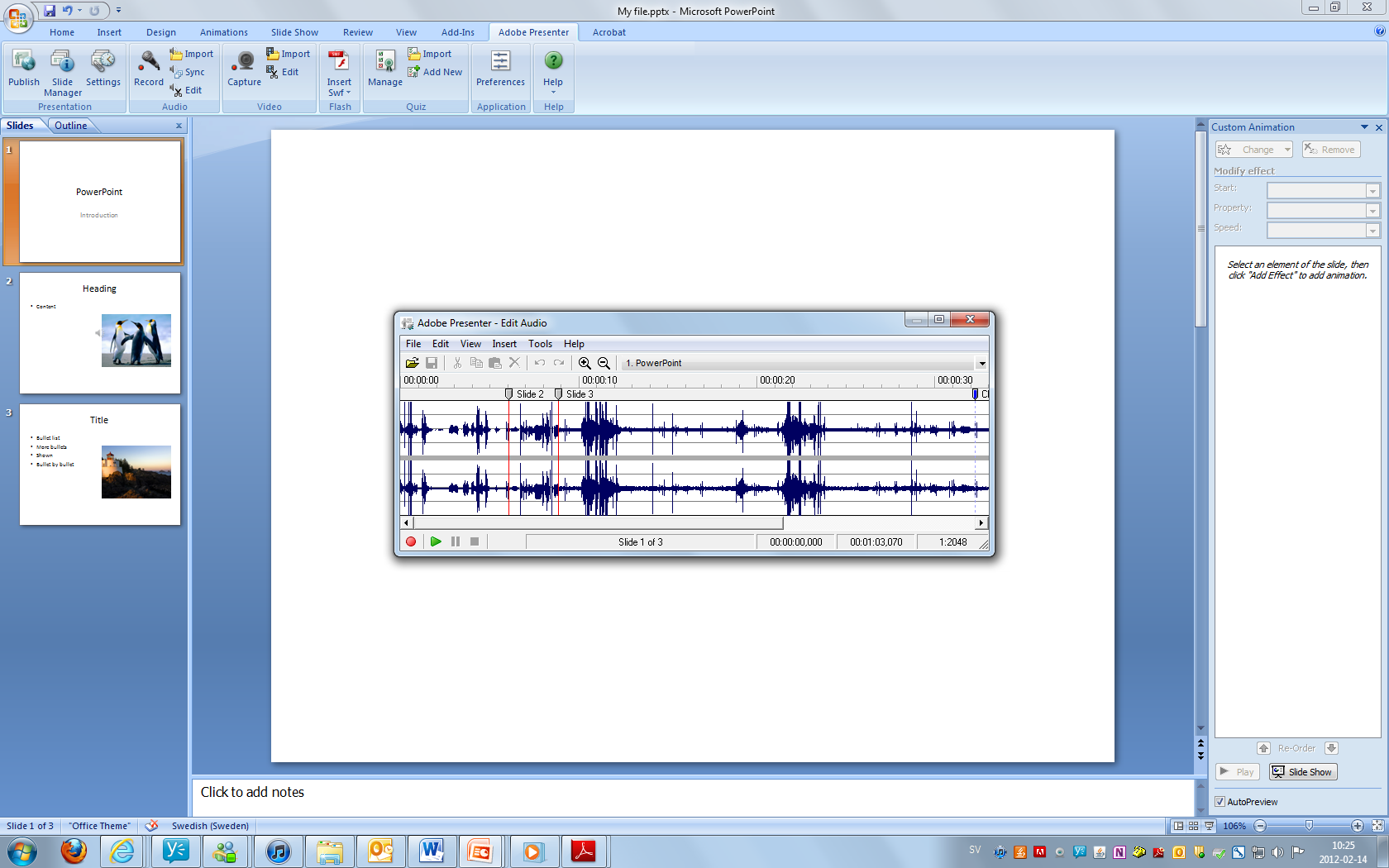Click the Save icon in Edit Audio

tap(431, 363)
